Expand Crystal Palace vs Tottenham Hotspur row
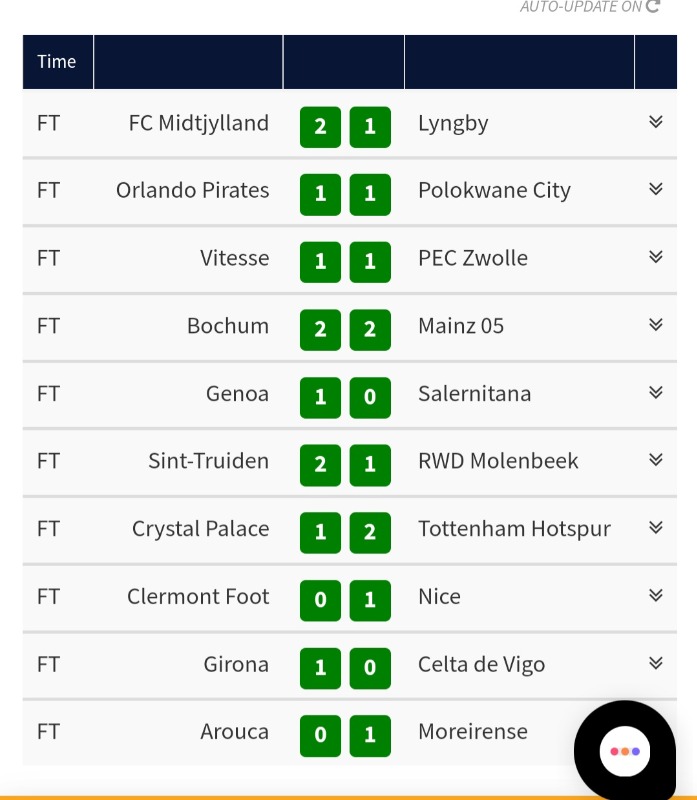The height and width of the screenshot is (800, 697). coord(655,528)
